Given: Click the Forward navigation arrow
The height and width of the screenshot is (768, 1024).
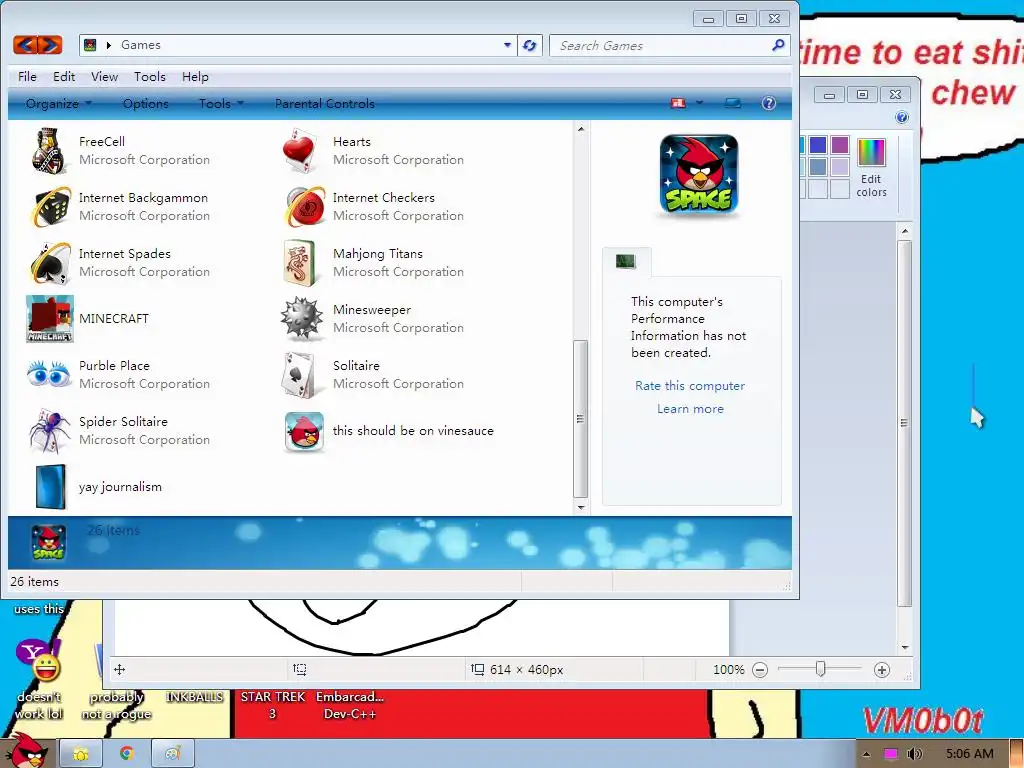Looking at the screenshot, I should pyautogui.click(x=50, y=44).
